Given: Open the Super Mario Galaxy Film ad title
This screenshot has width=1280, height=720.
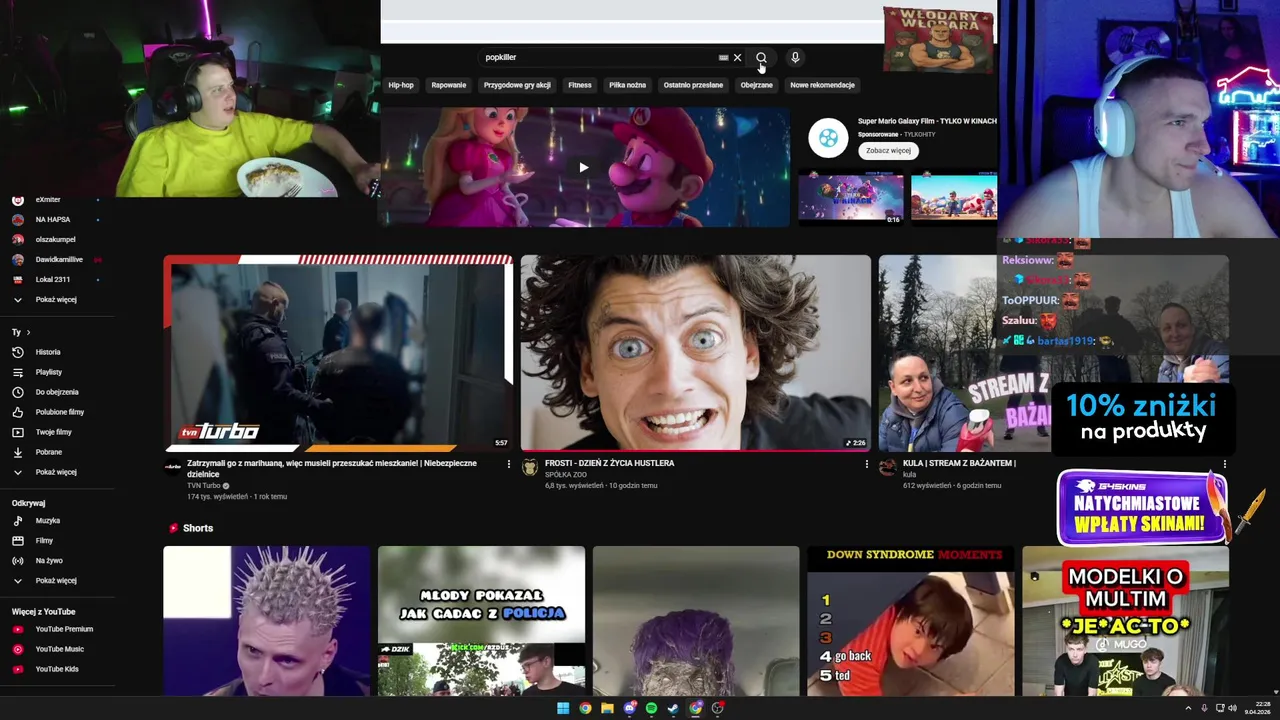Looking at the screenshot, I should pyautogui.click(x=927, y=121).
